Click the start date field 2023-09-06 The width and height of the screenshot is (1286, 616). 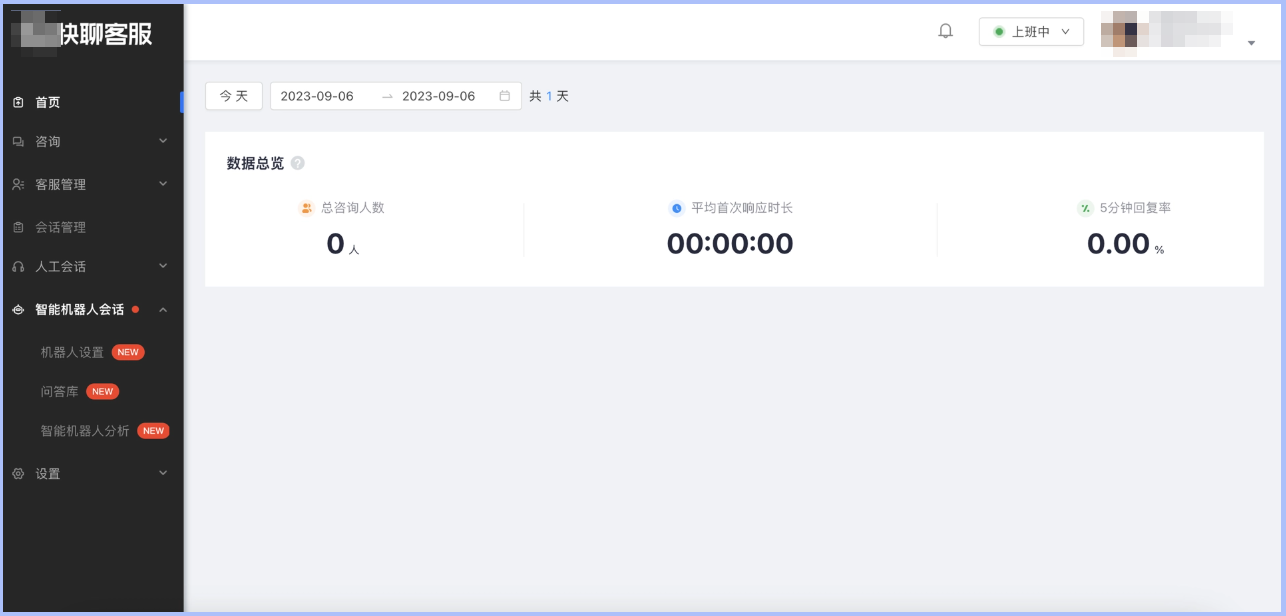[x=317, y=96]
